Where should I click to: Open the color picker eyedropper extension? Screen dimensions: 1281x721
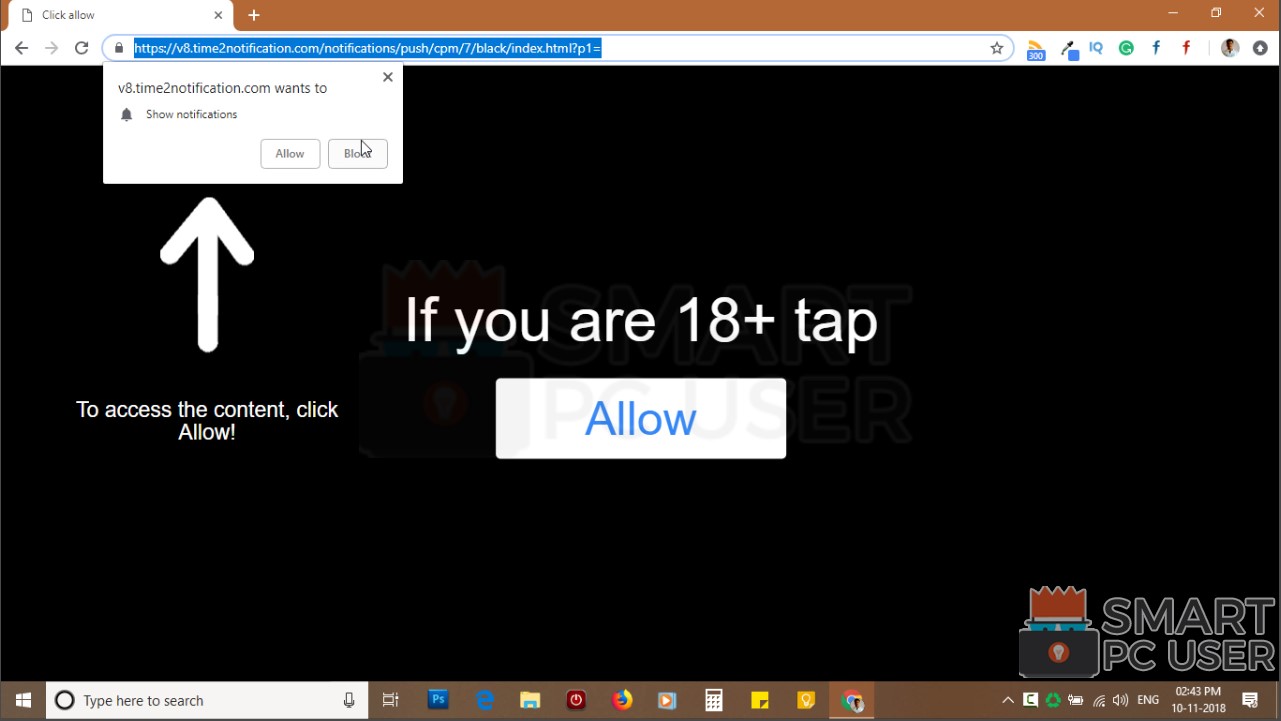click(x=1068, y=49)
